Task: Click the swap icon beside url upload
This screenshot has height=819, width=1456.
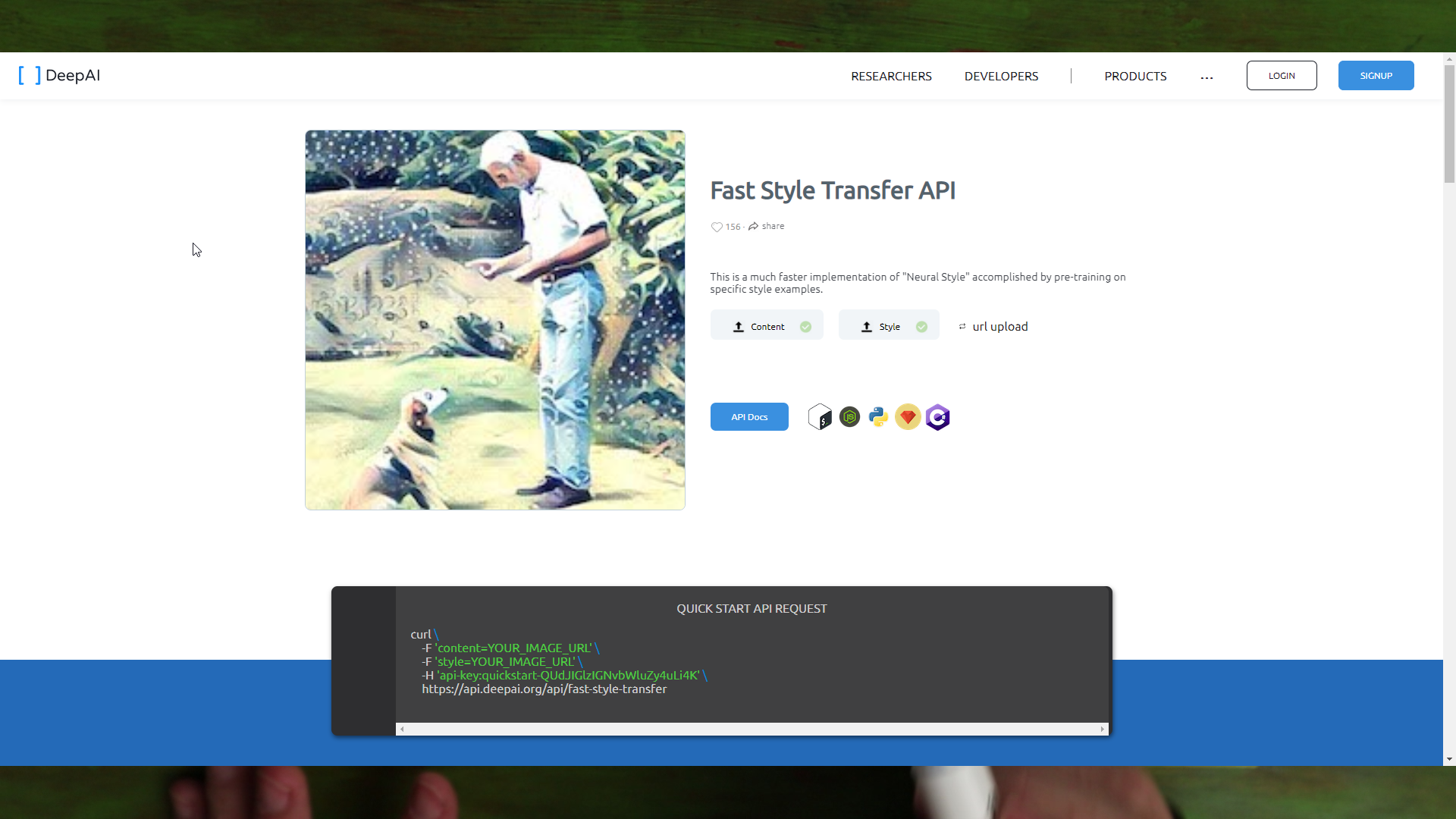Action: 962,327
